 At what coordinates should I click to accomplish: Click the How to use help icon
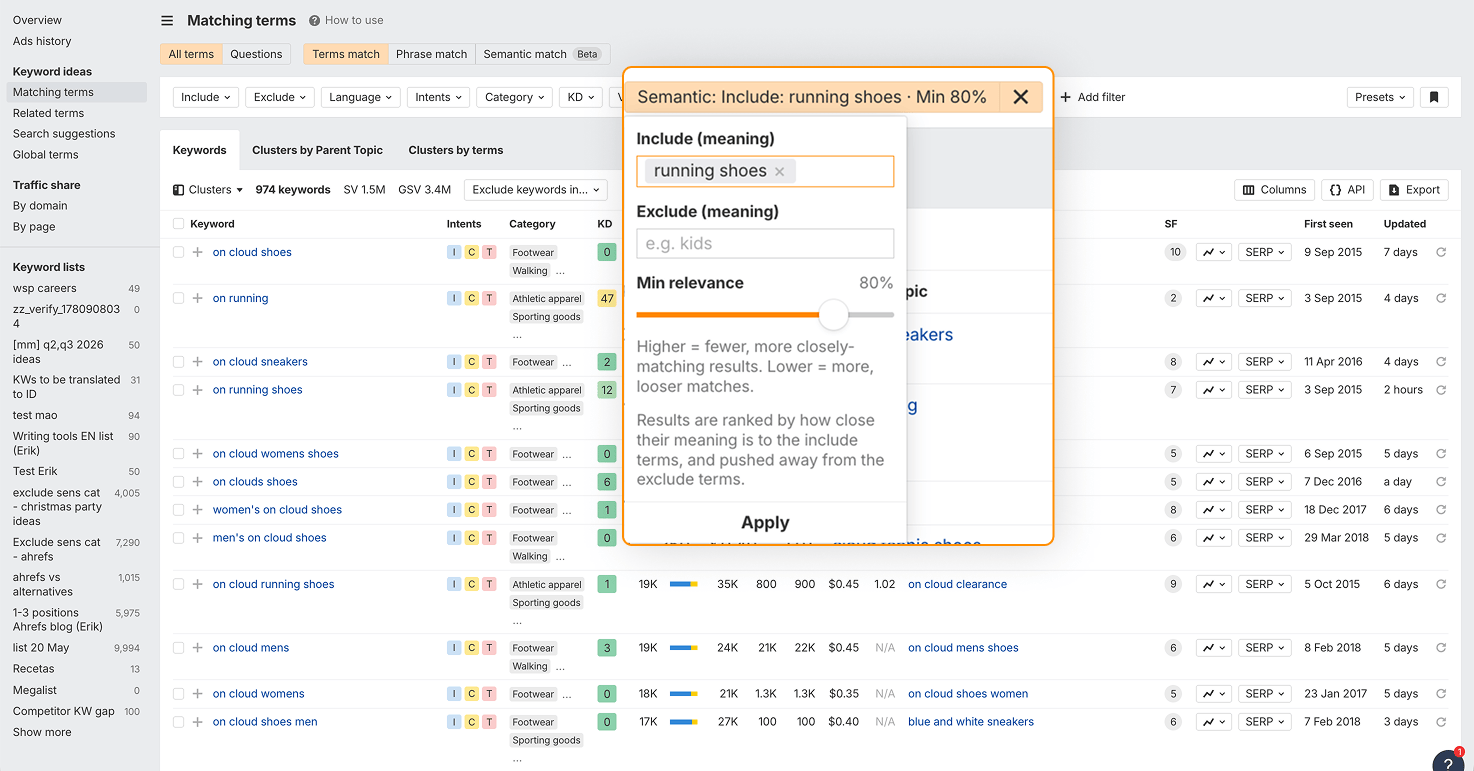coord(315,20)
